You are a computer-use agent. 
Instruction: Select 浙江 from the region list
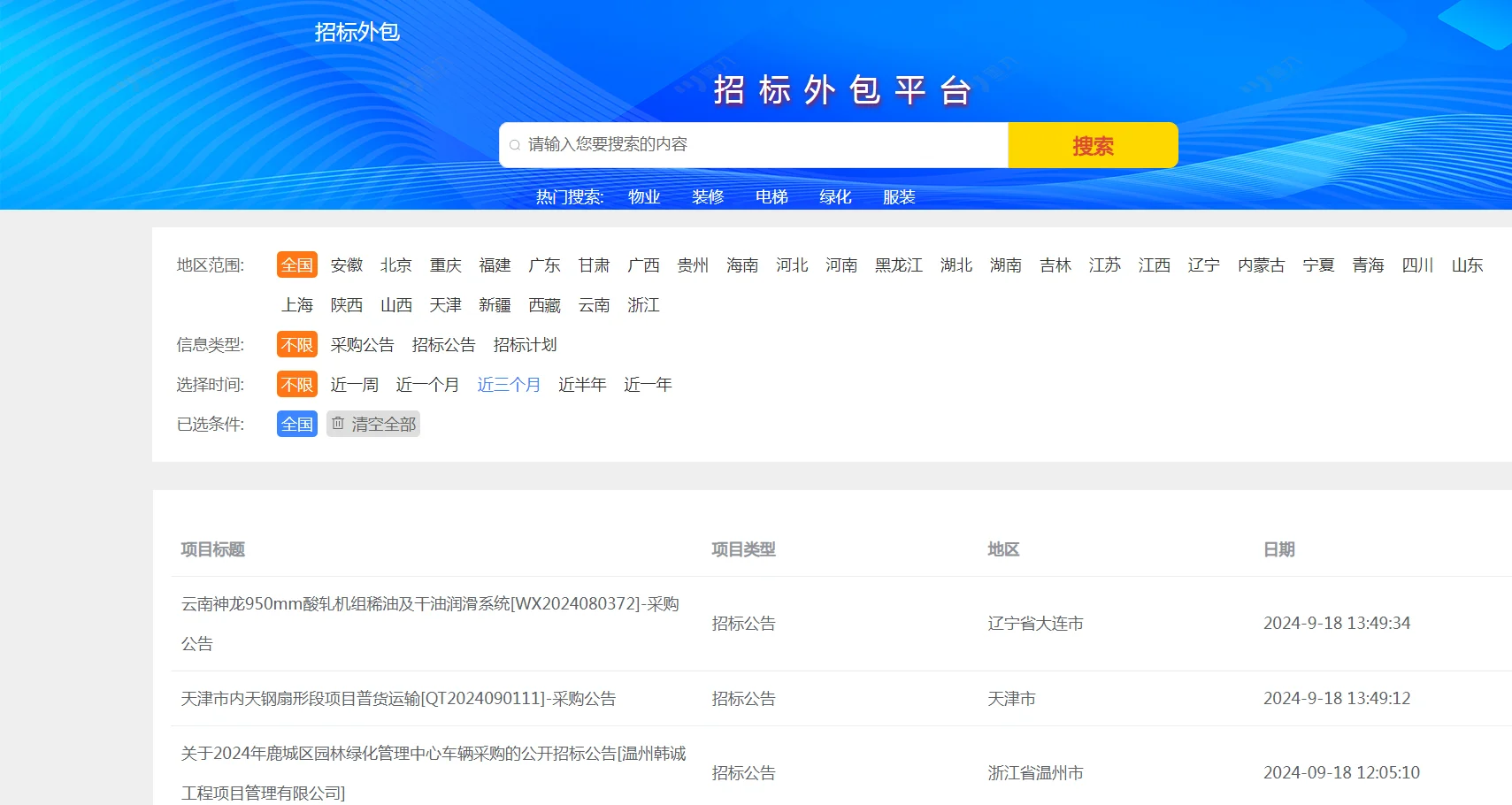(643, 305)
